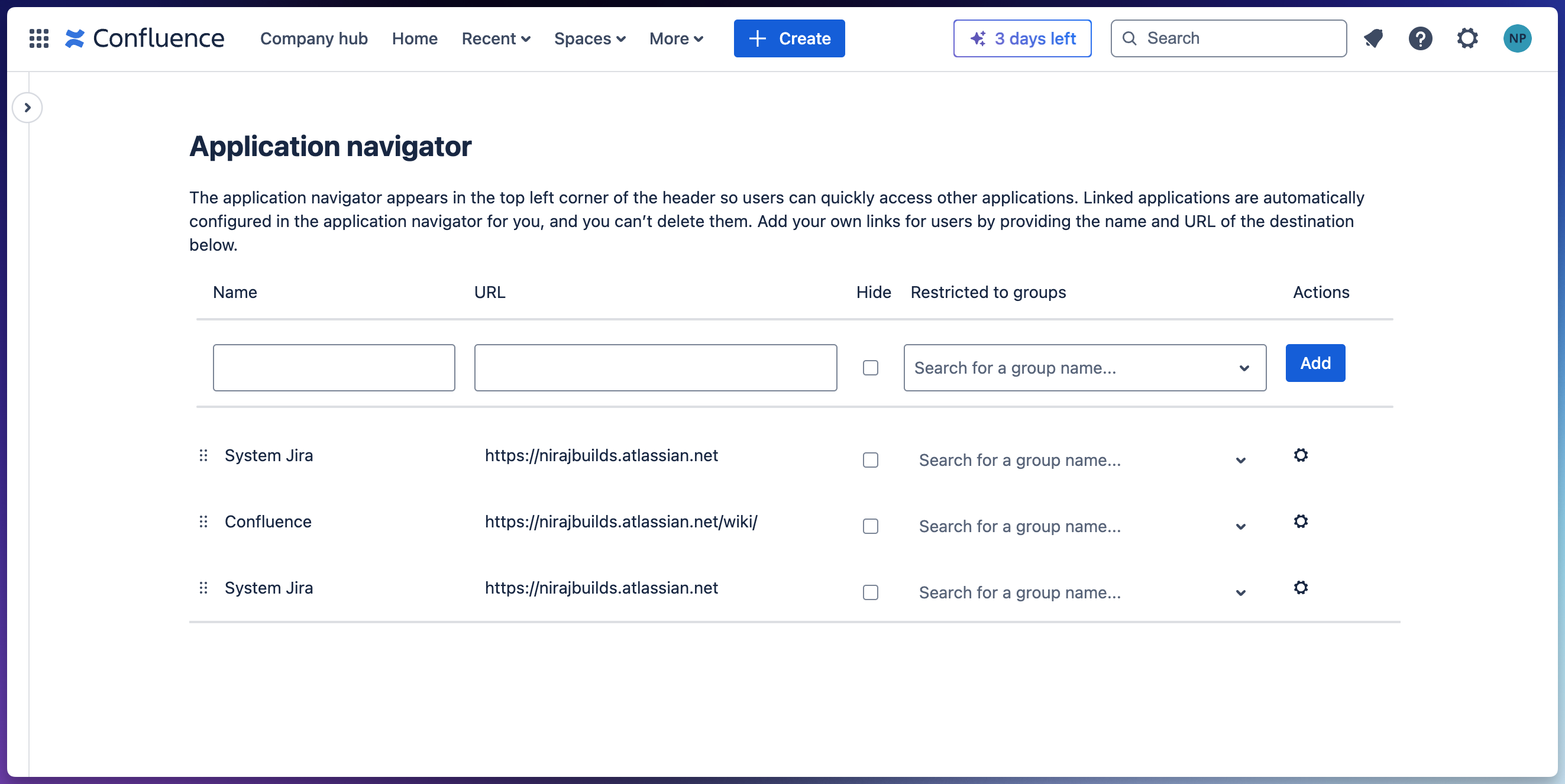
Task: Grab drag handle of Confluence row
Action: [x=203, y=521]
